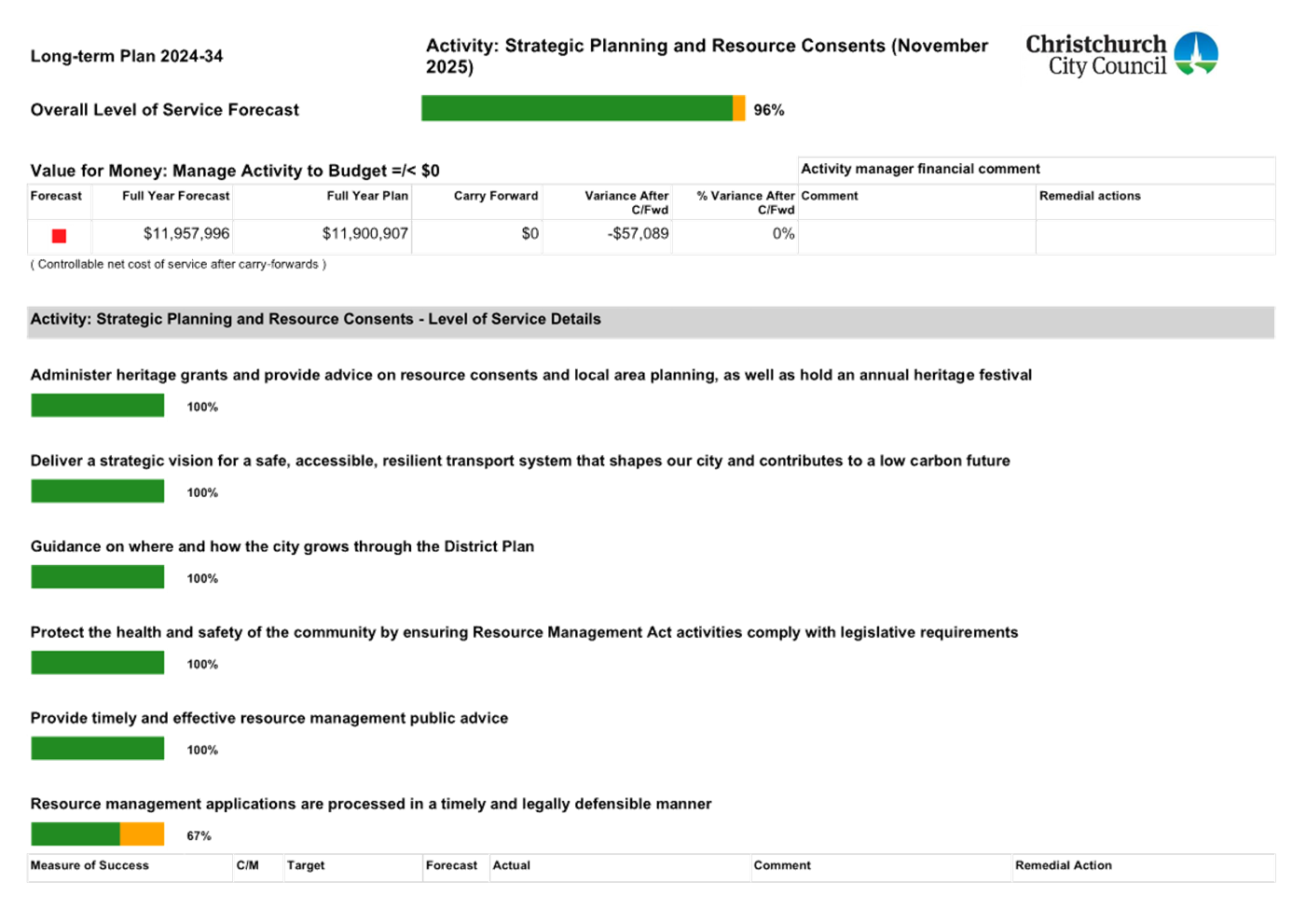Select the 100% bar under heritage grants measure
The height and width of the screenshot is (924, 1306).
tap(98, 405)
